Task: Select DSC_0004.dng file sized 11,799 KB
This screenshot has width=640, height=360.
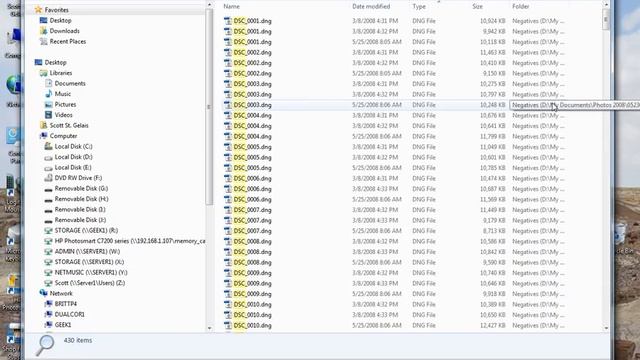Action: 253,136
